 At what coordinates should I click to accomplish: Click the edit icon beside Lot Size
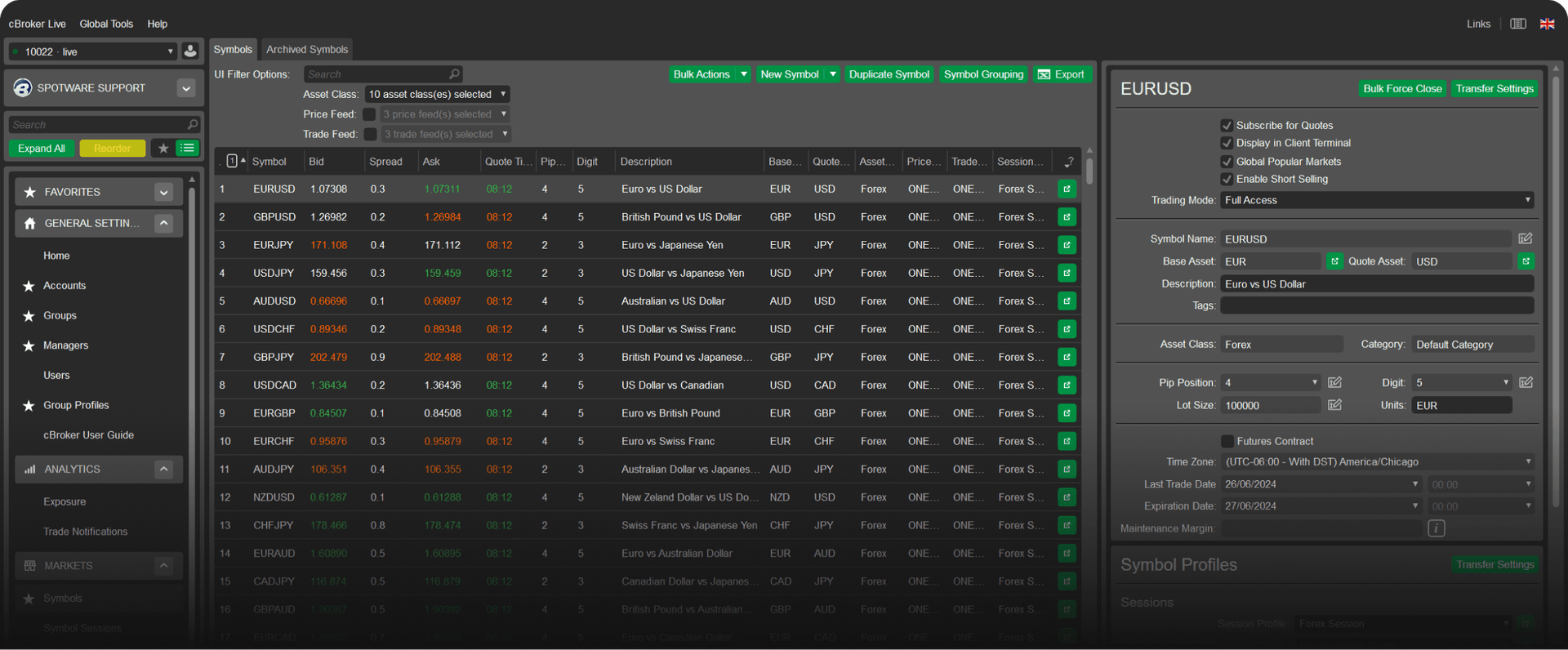[1334, 405]
